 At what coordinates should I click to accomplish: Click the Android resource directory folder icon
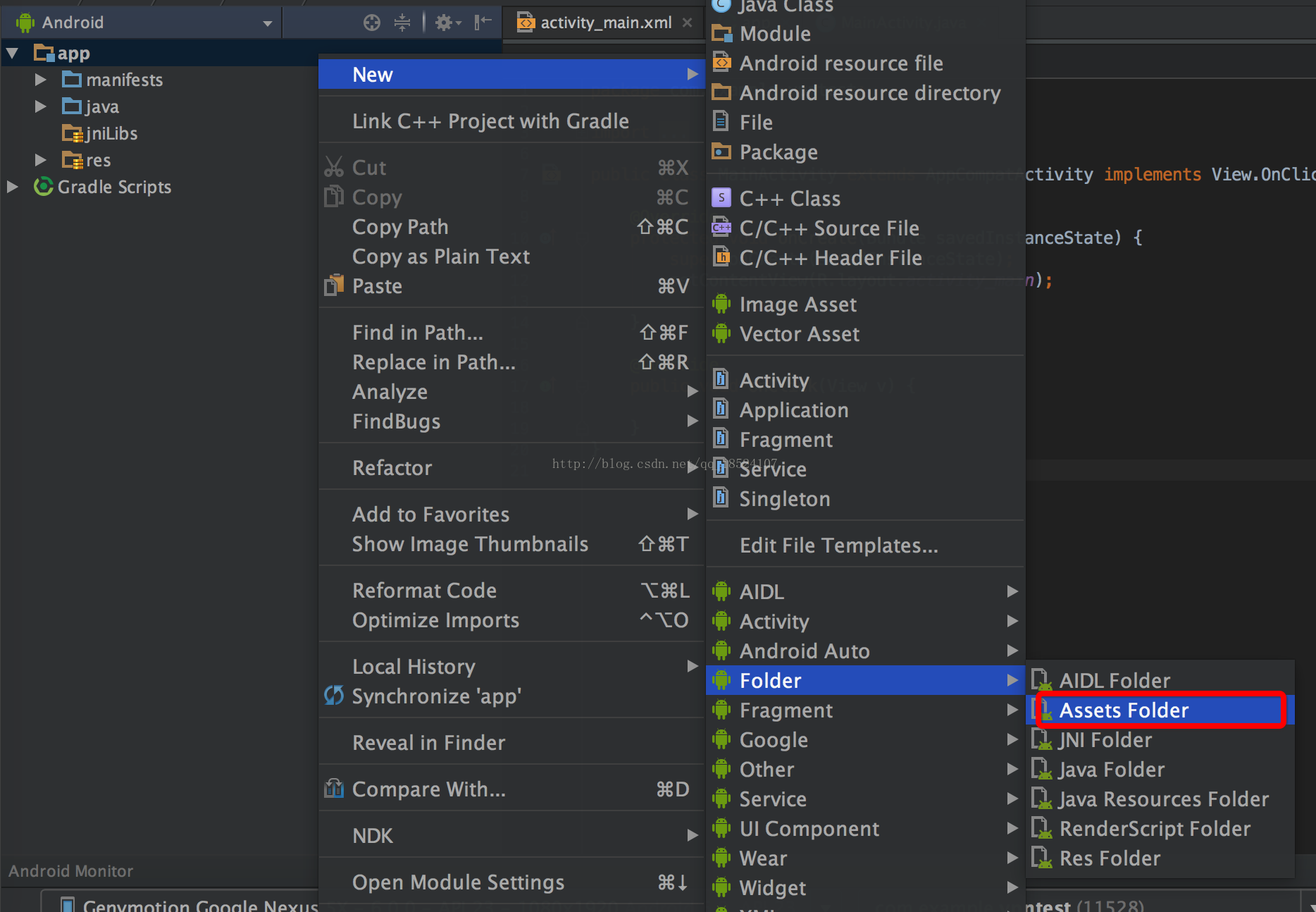[x=721, y=92]
